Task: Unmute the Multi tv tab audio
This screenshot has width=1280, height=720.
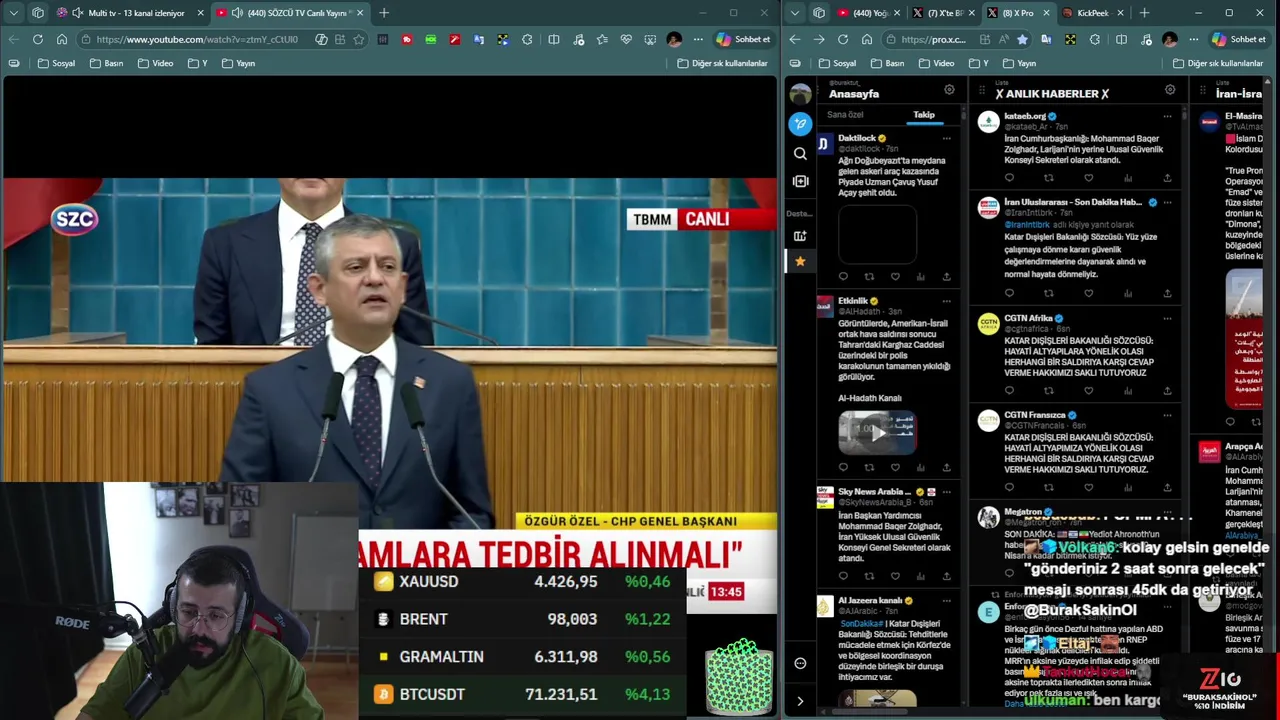Action: [78, 13]
